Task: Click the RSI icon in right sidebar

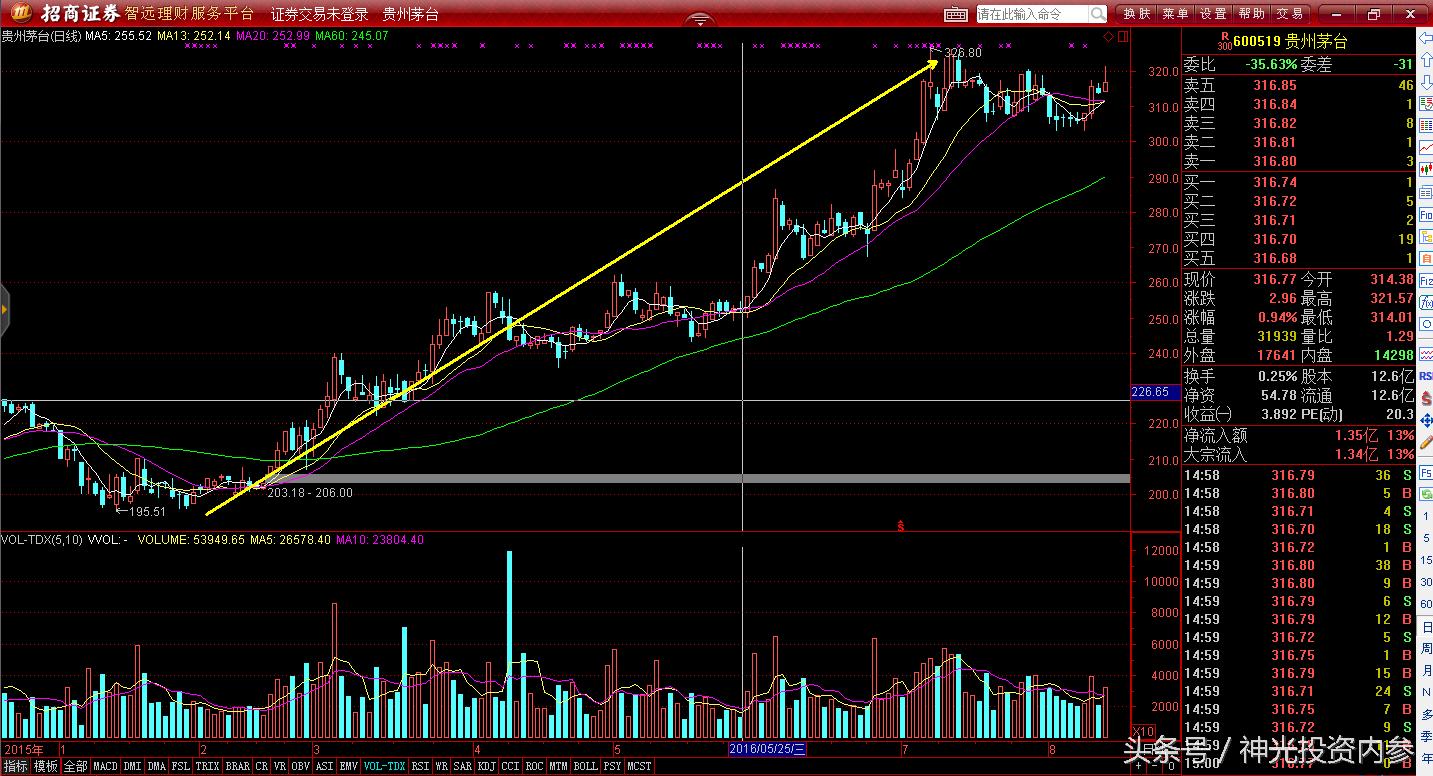Action: (1425, 377)
